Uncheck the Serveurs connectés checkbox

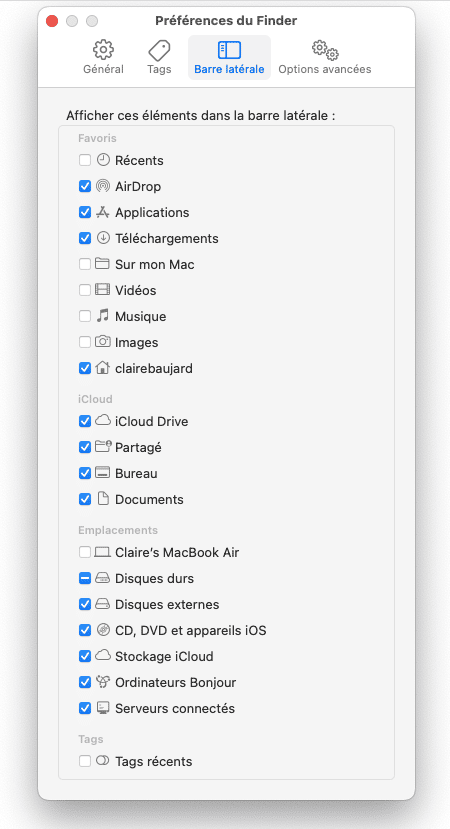(85, 708)
